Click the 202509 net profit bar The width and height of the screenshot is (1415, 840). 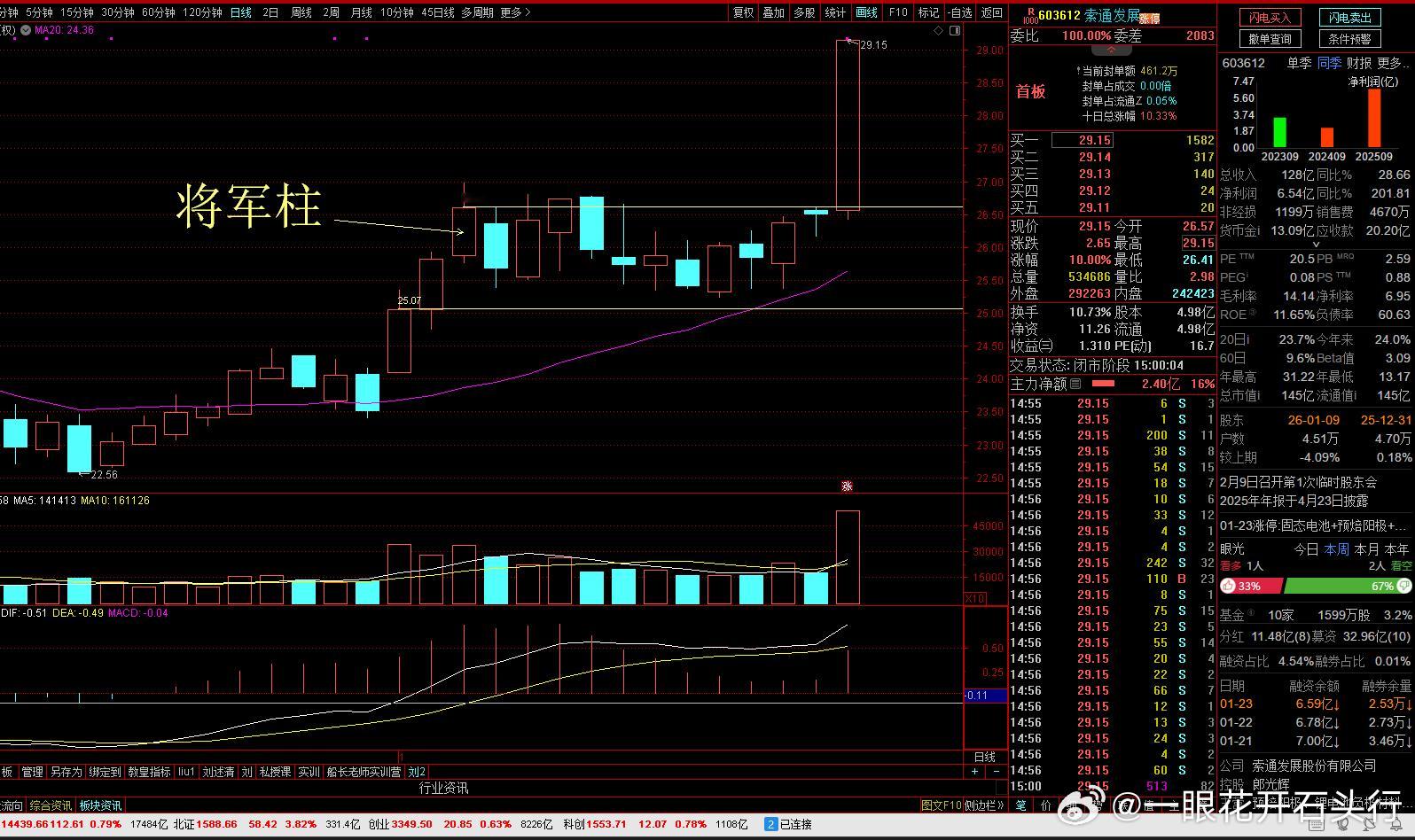click(x=1374, y=118)
